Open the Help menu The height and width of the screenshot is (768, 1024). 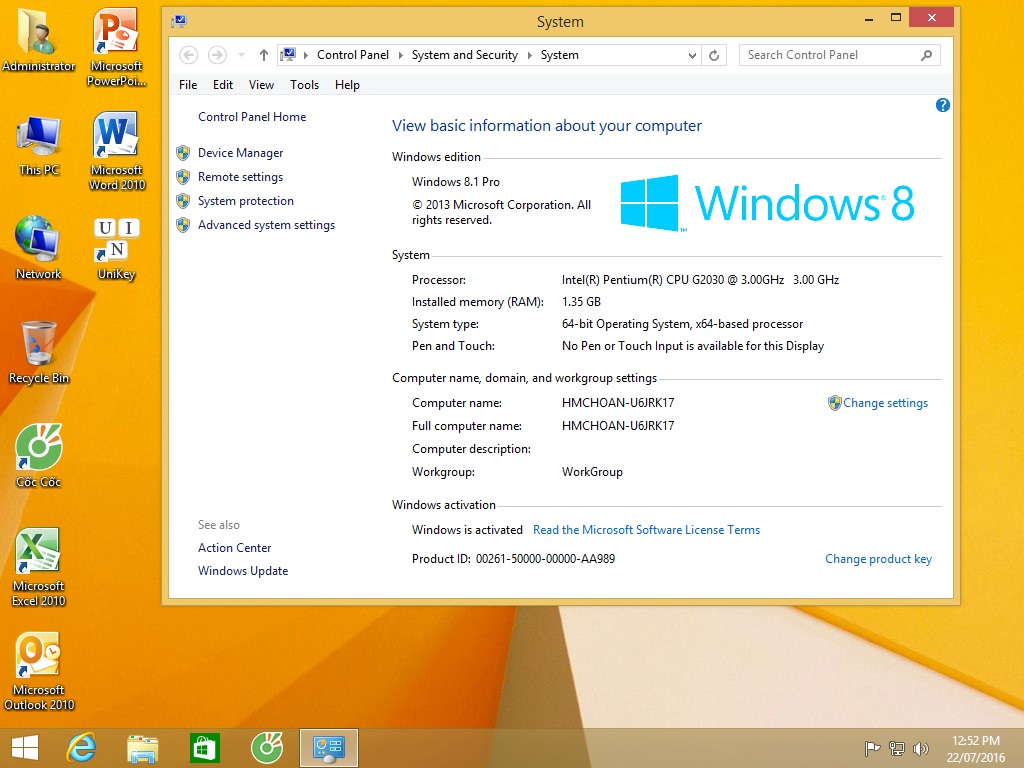tap(347, 85)
